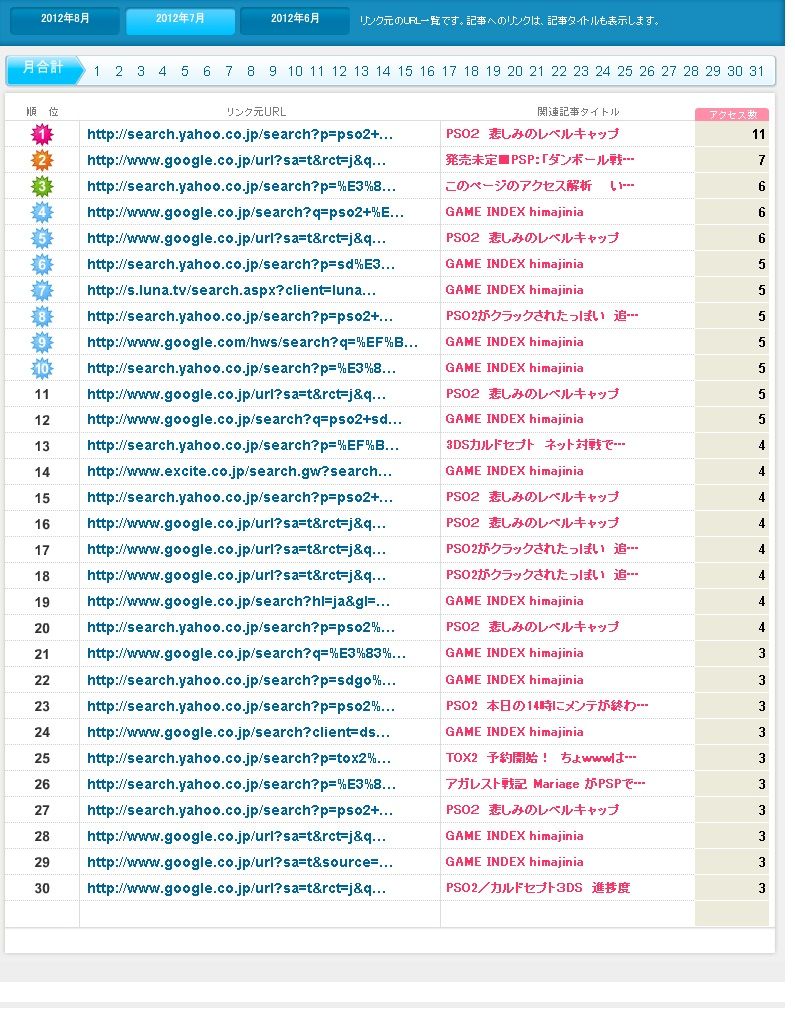The width and height of the screenshot is (795, 1009).
Task: Switch to the 2012年7月 month tab
Action: 180,20
